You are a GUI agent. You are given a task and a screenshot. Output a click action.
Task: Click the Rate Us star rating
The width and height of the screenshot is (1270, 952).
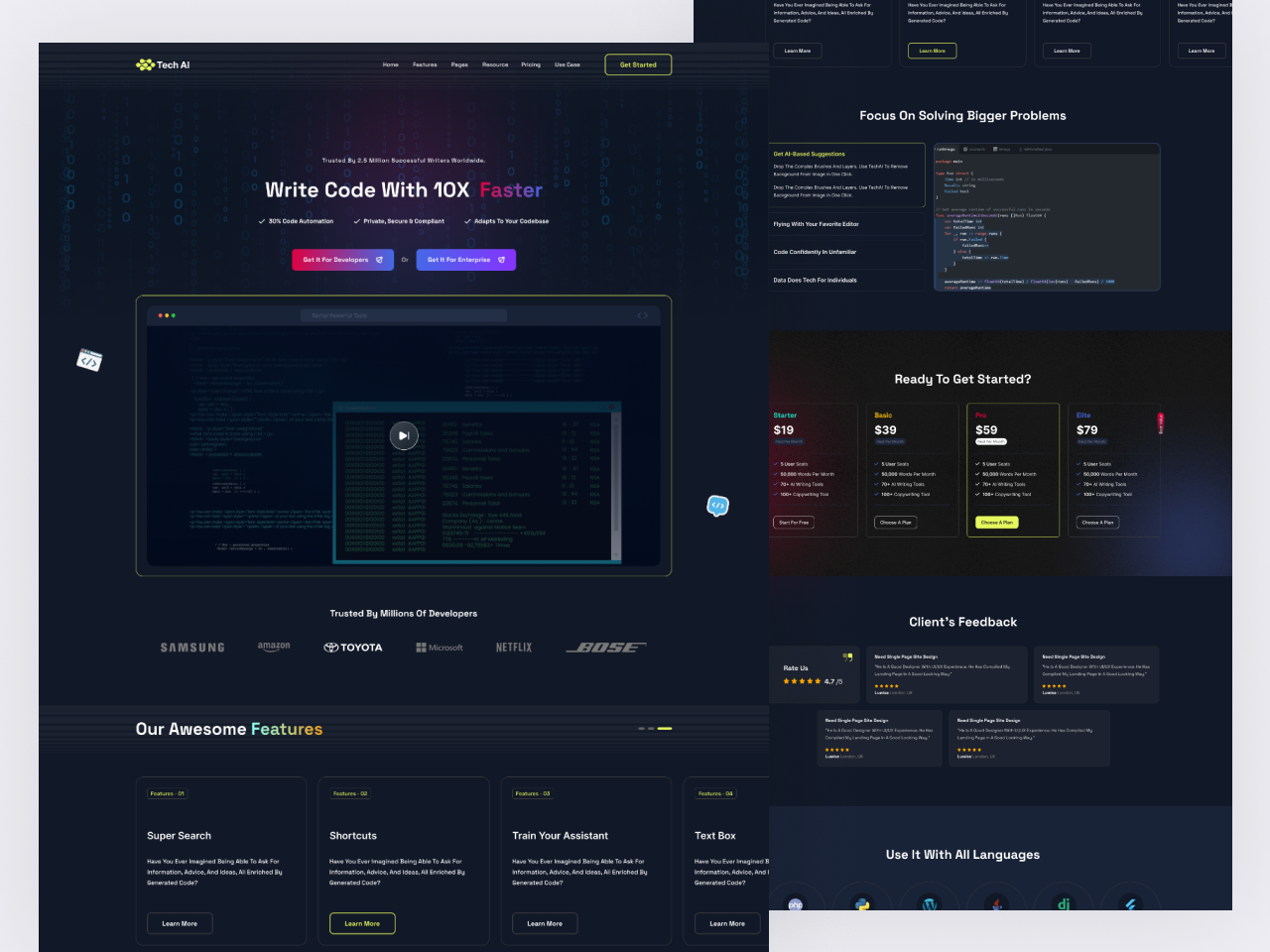click(802, 681)
